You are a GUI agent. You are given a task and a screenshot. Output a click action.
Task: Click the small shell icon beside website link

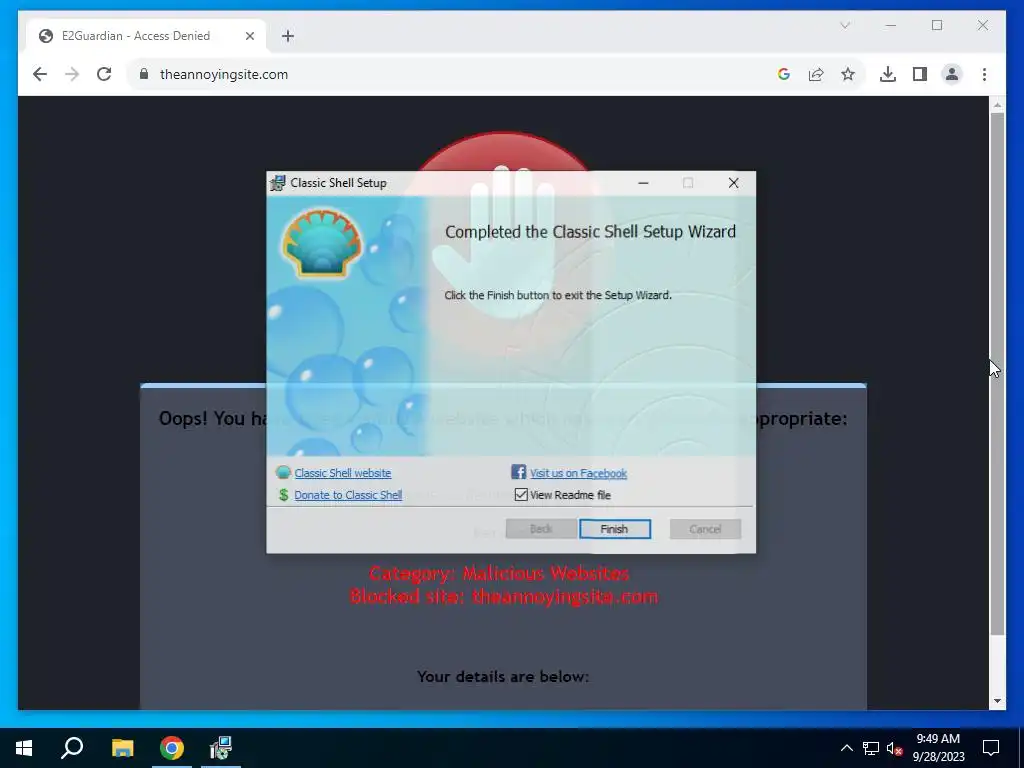[x=283, y=472]
